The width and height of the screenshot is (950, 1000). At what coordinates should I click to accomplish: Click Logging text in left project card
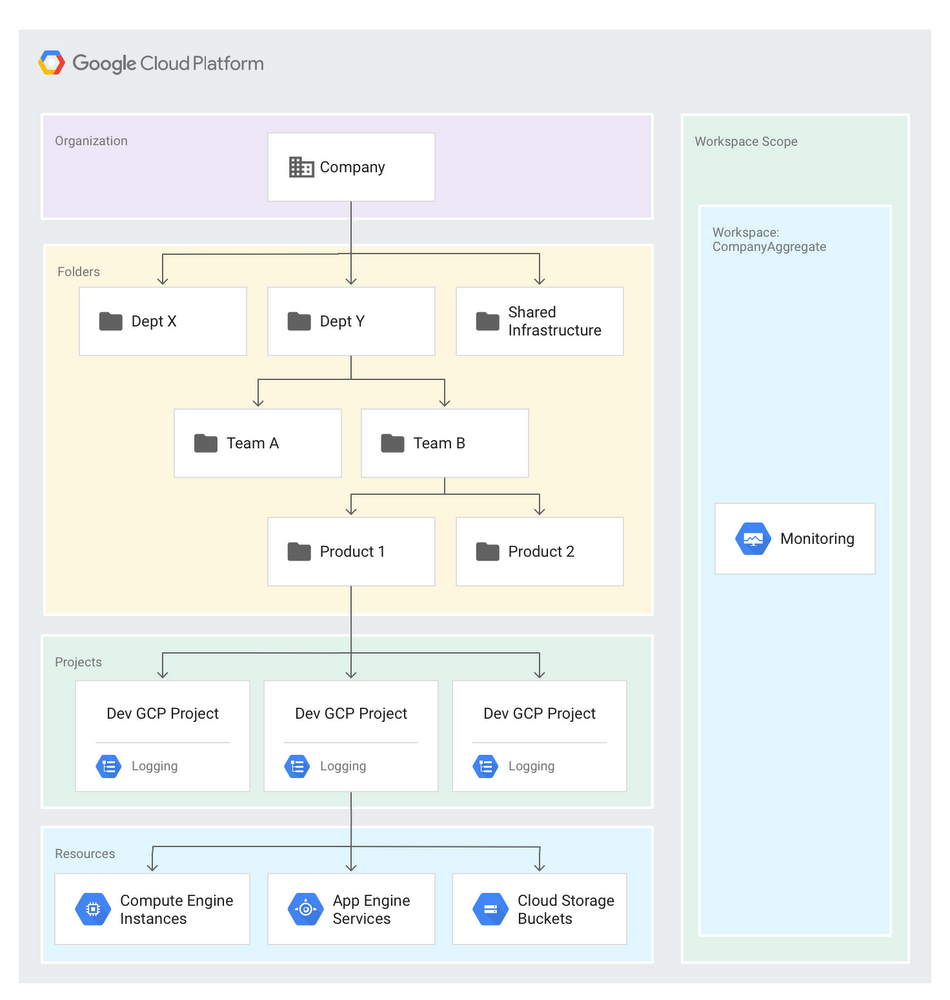(x=154, y=767)
